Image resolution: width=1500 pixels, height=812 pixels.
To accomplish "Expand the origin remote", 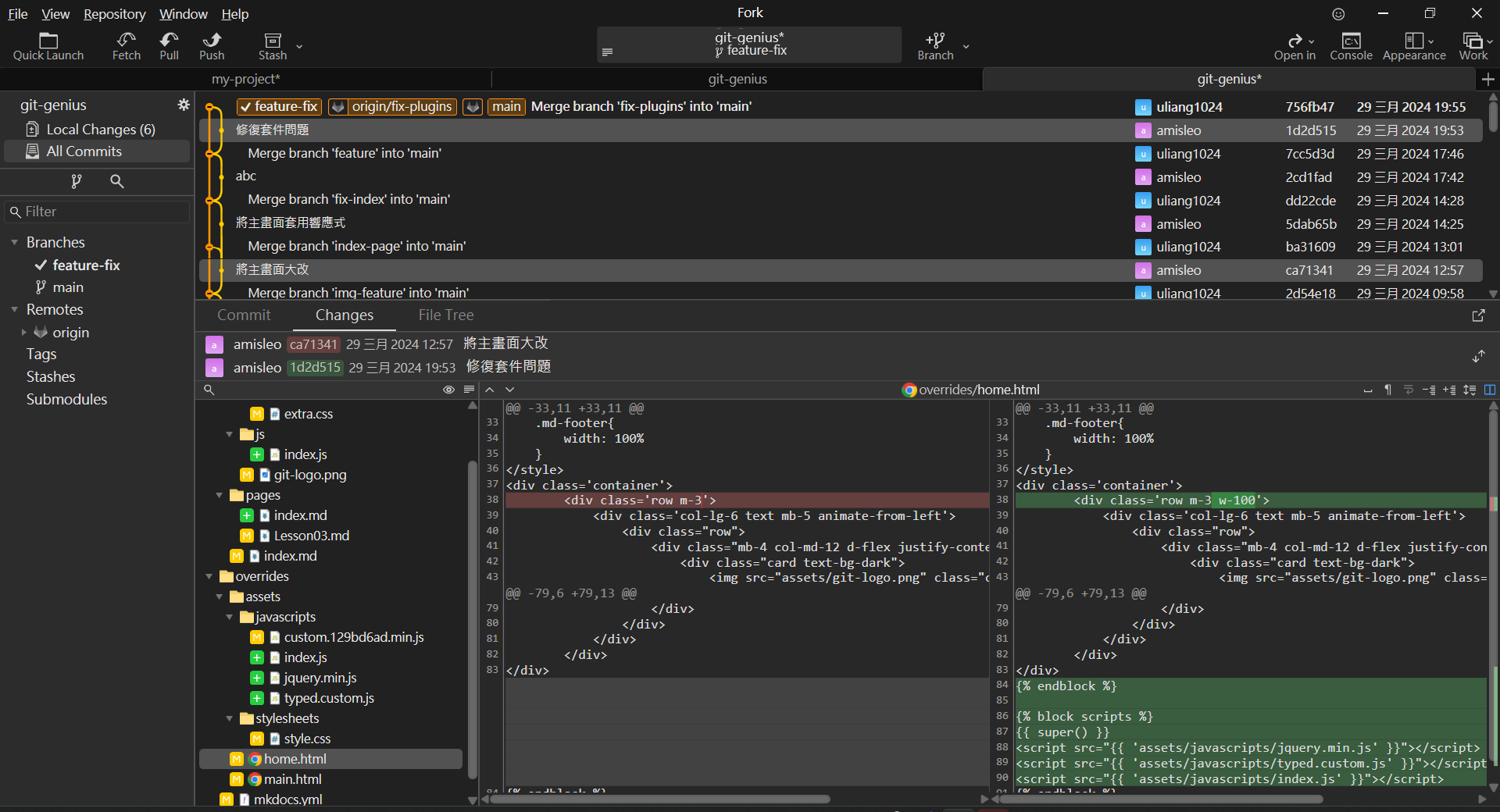I will pos(24,333).
